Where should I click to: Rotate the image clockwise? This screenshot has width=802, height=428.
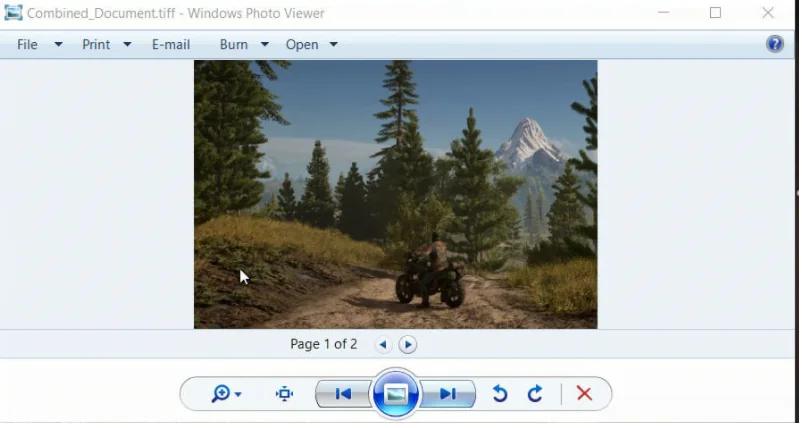(535, 394)
